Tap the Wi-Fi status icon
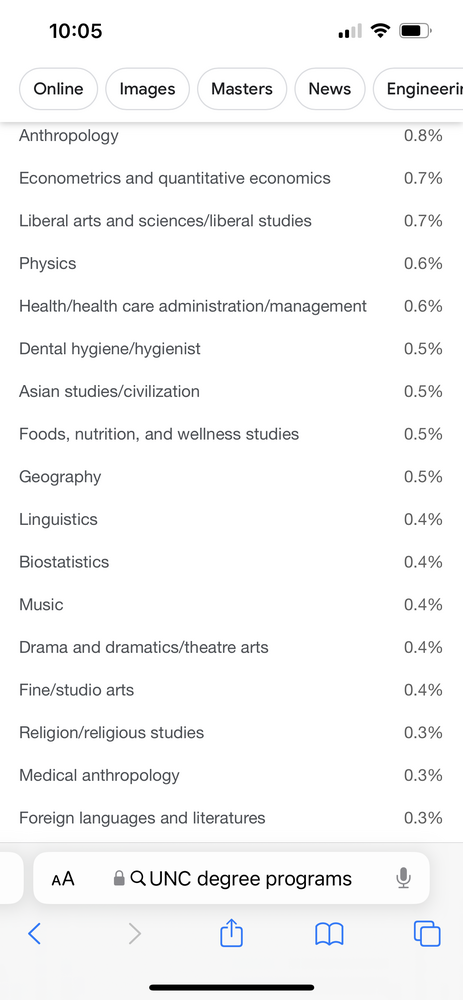The image size is (463, 1000). (x=381, y=30)
